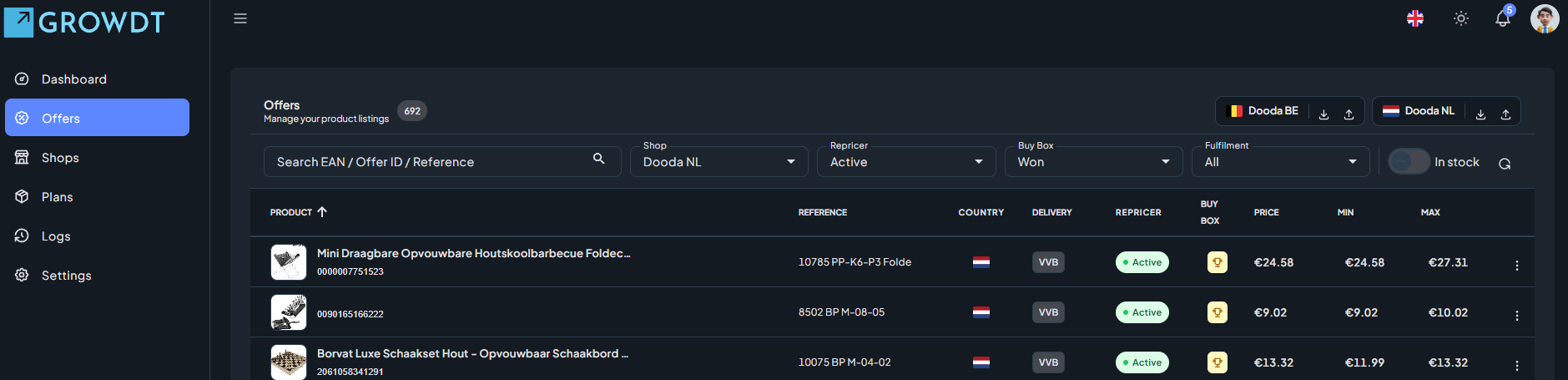The width and height of the screenshot is (1568, 380).
Task: Click product title Borvat Luxe Schaakset Hout
Action: tap(472, 353)
